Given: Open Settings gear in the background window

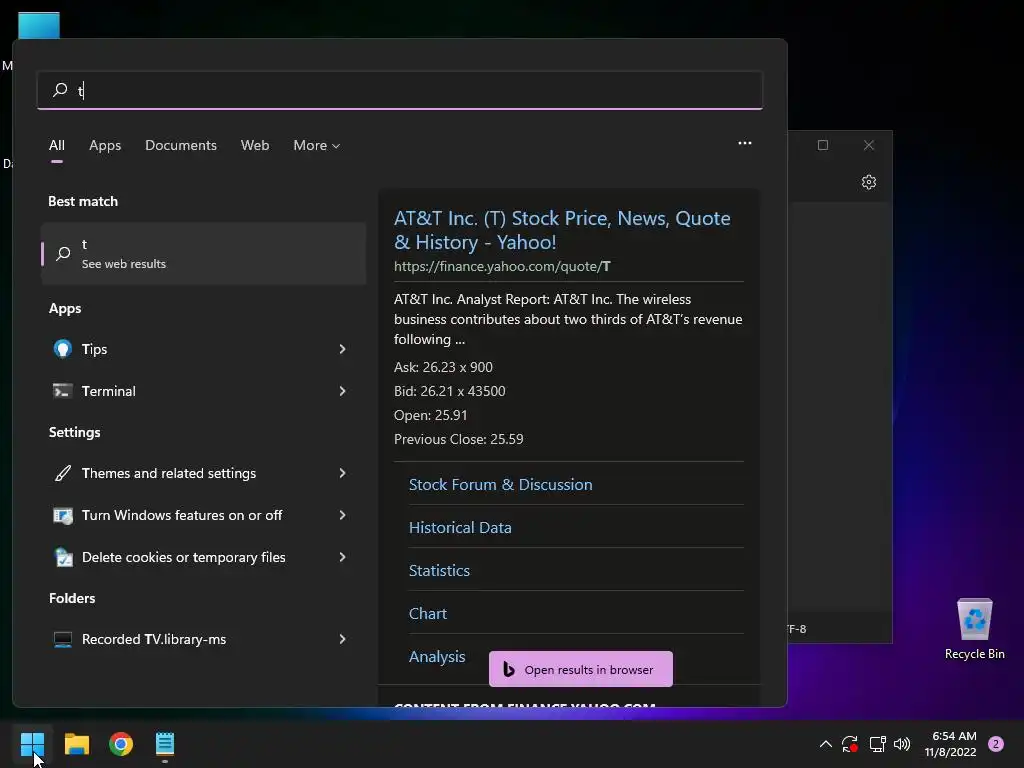Looking at the screenshot, I should [869, 182].
